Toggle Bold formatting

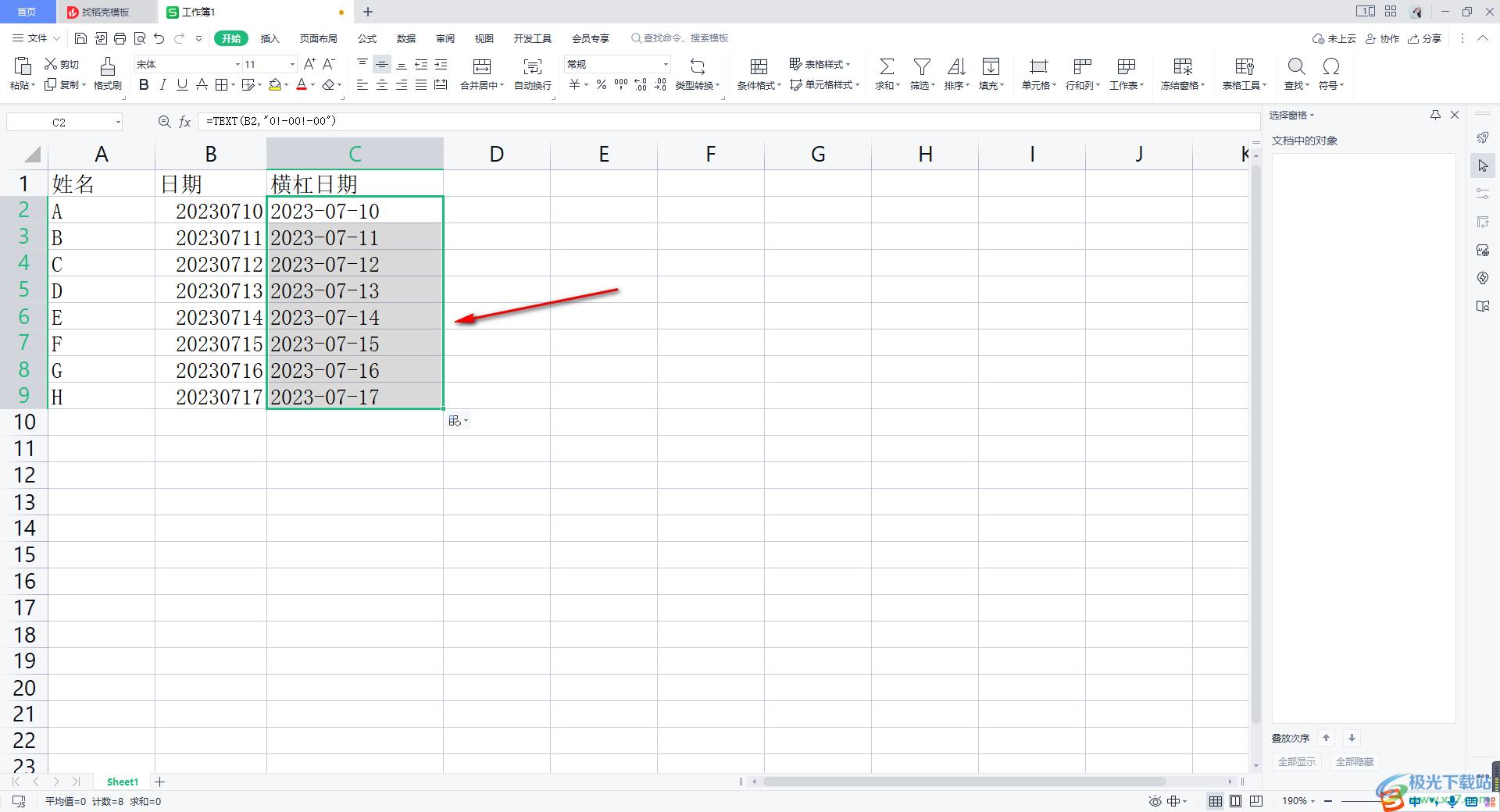pyautogui.click(x=144, y=84)
